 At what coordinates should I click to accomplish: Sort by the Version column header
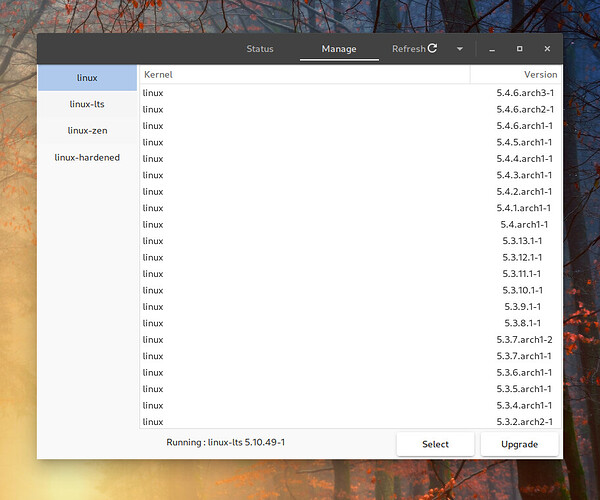point(515,75)
